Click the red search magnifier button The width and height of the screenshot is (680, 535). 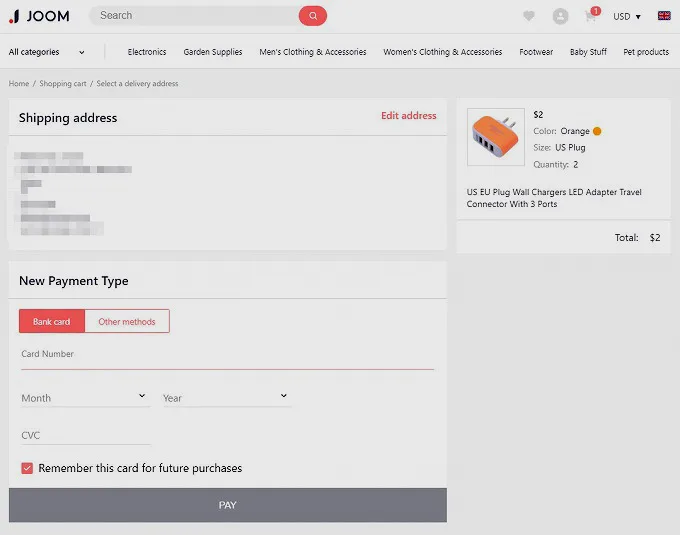tap(312, 16)
